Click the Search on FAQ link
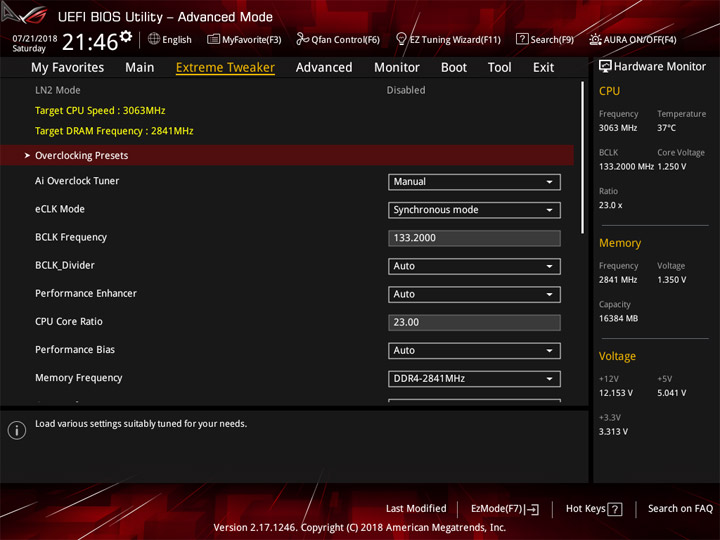Viewport: 720px width, 540px height. tap(680, 509)
